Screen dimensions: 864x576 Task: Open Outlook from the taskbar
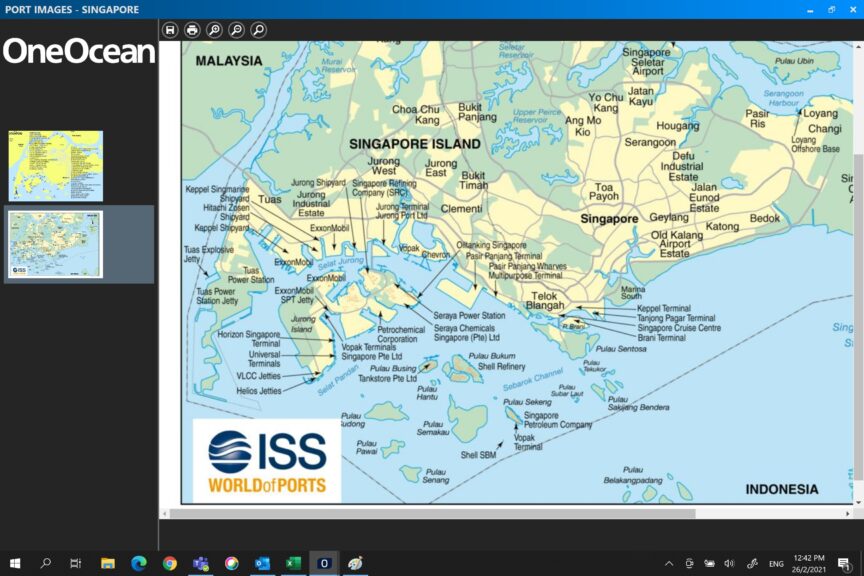point(262,563)
